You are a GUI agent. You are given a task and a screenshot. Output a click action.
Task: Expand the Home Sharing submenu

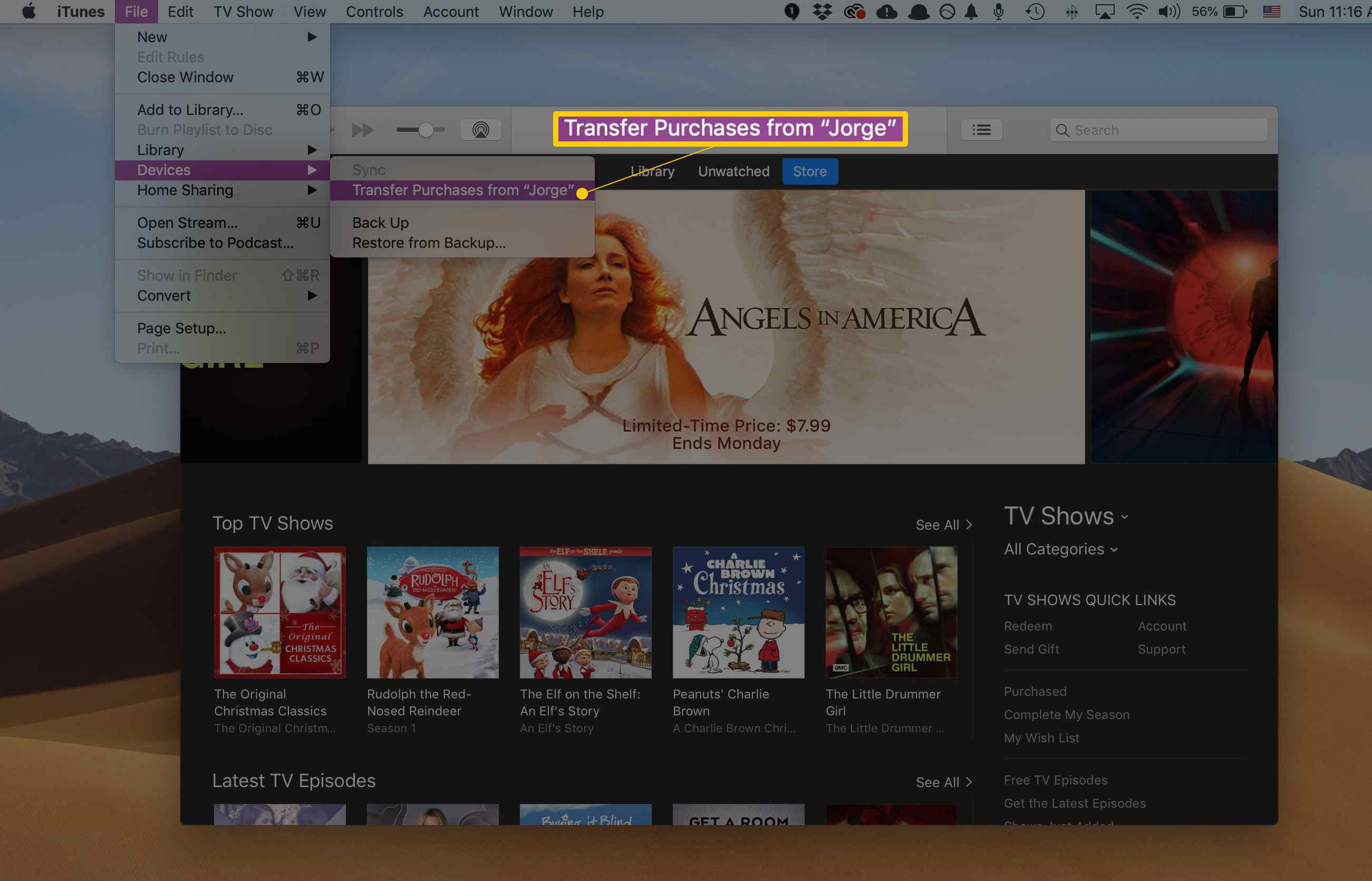coord(223,190)
